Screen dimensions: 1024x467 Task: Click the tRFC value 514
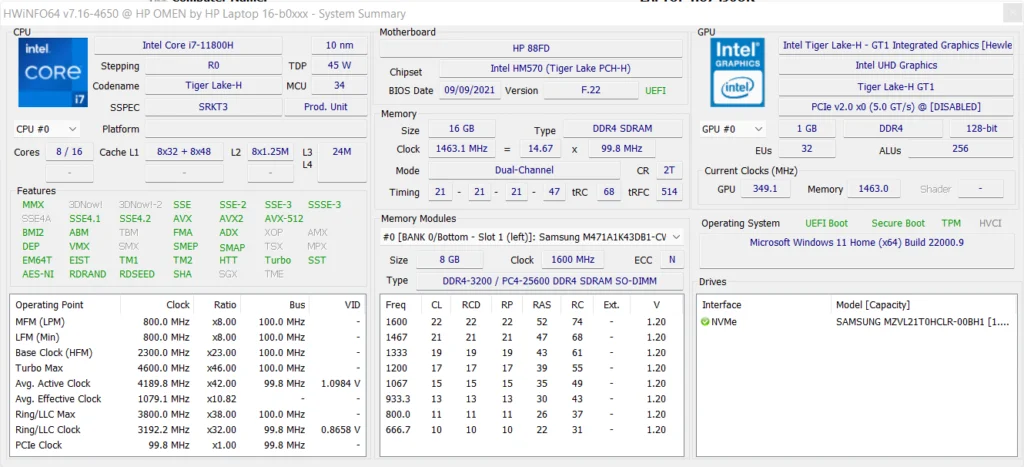(669, 192)
